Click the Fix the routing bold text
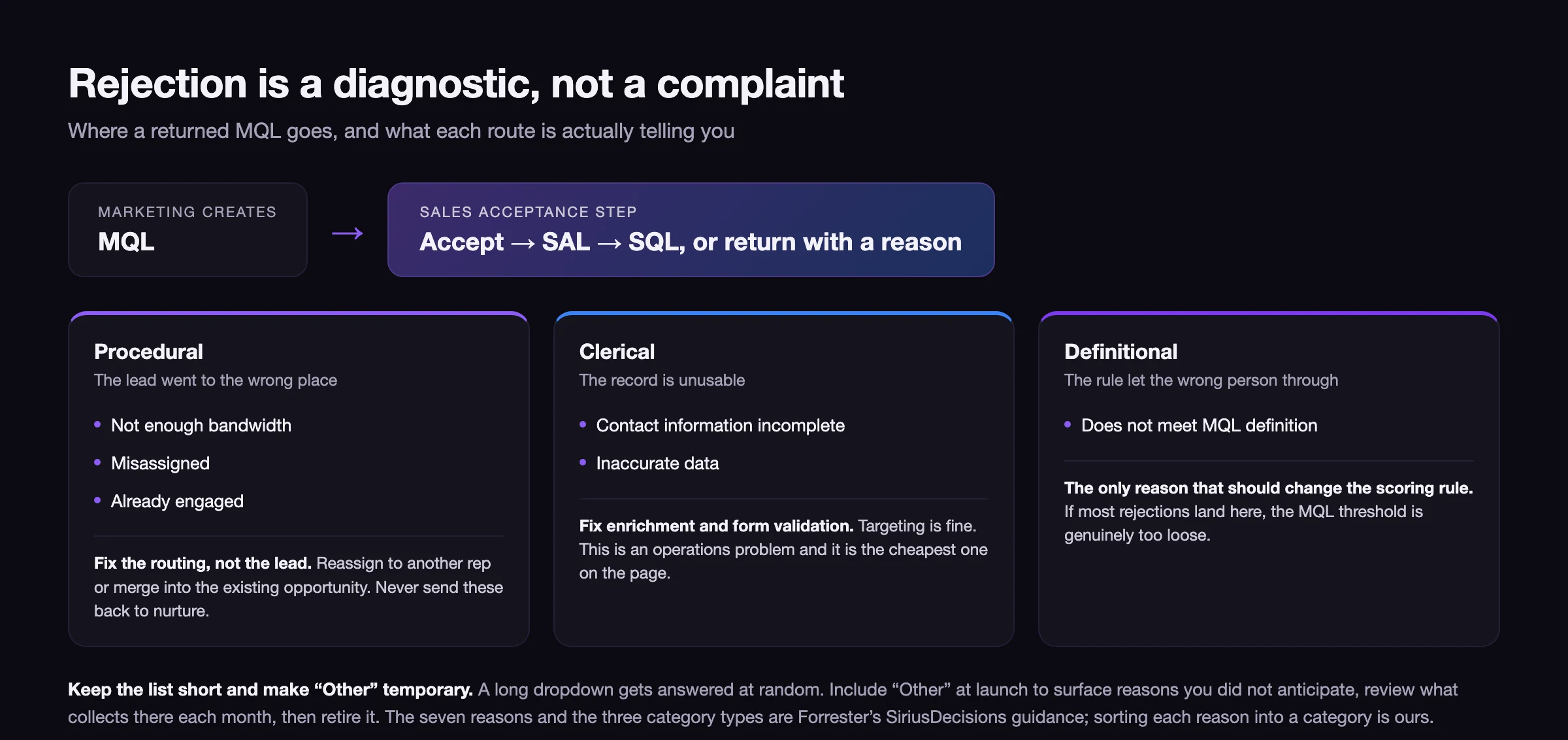Viewport: 1568px width, 740px height. (x=203, y=563)
